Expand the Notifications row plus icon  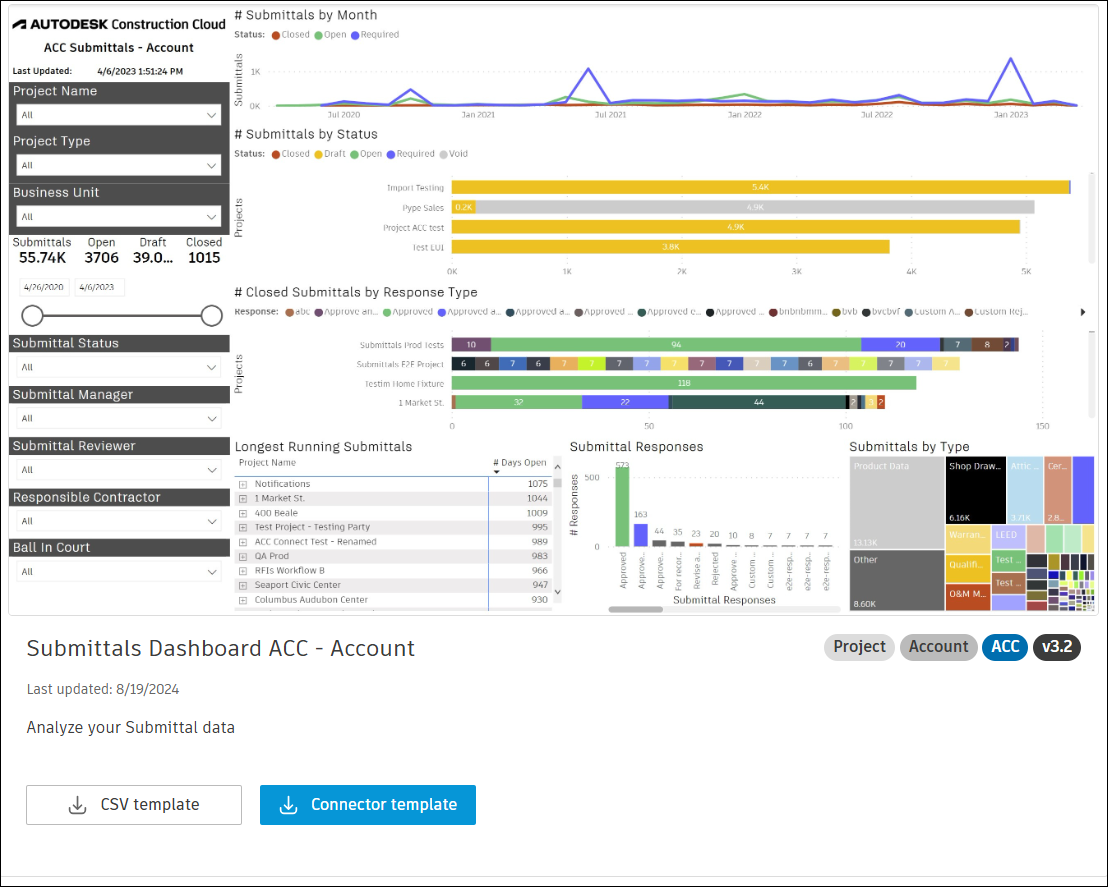[x=243, y=484]
